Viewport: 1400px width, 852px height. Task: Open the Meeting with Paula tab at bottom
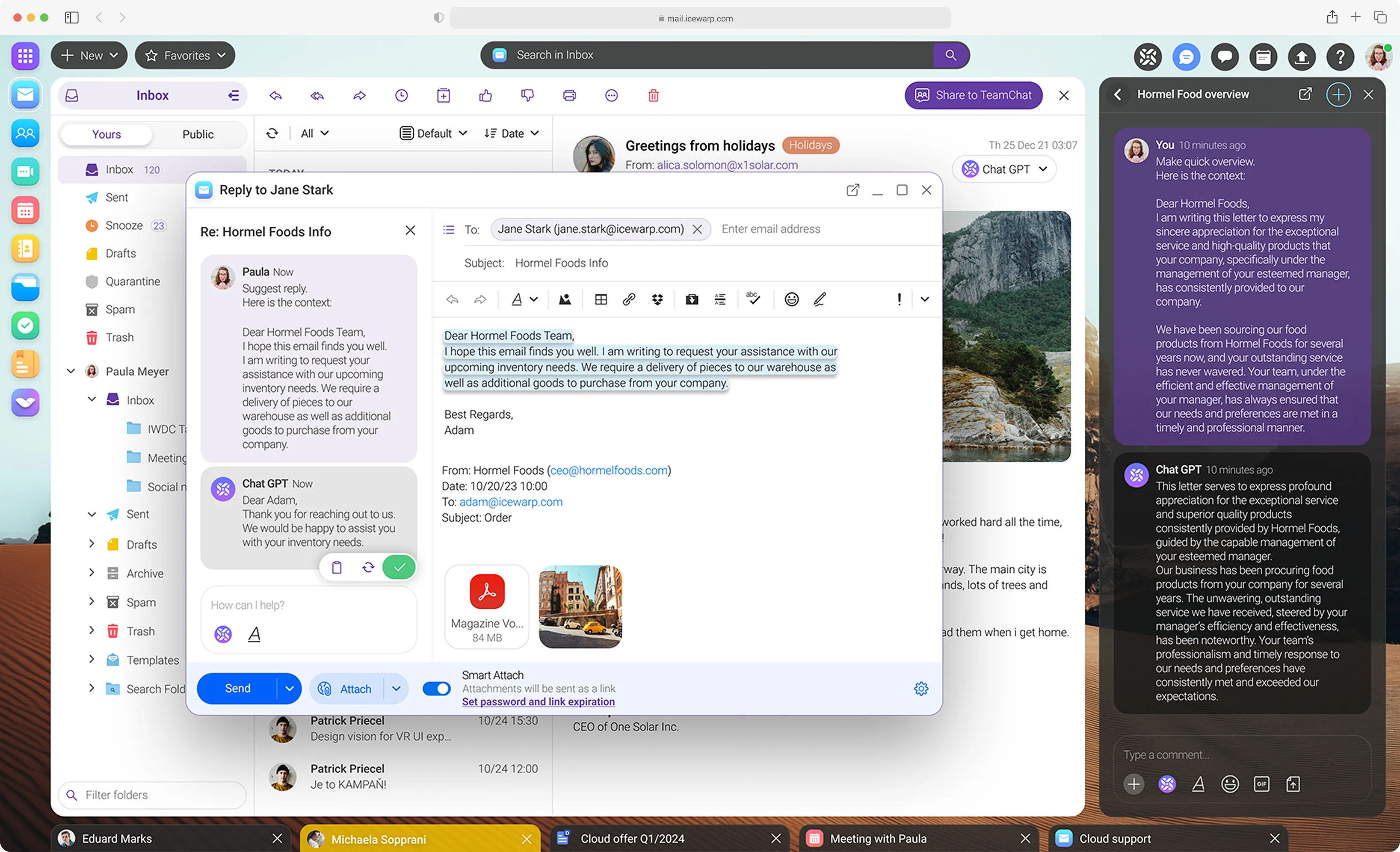point(878,838)
